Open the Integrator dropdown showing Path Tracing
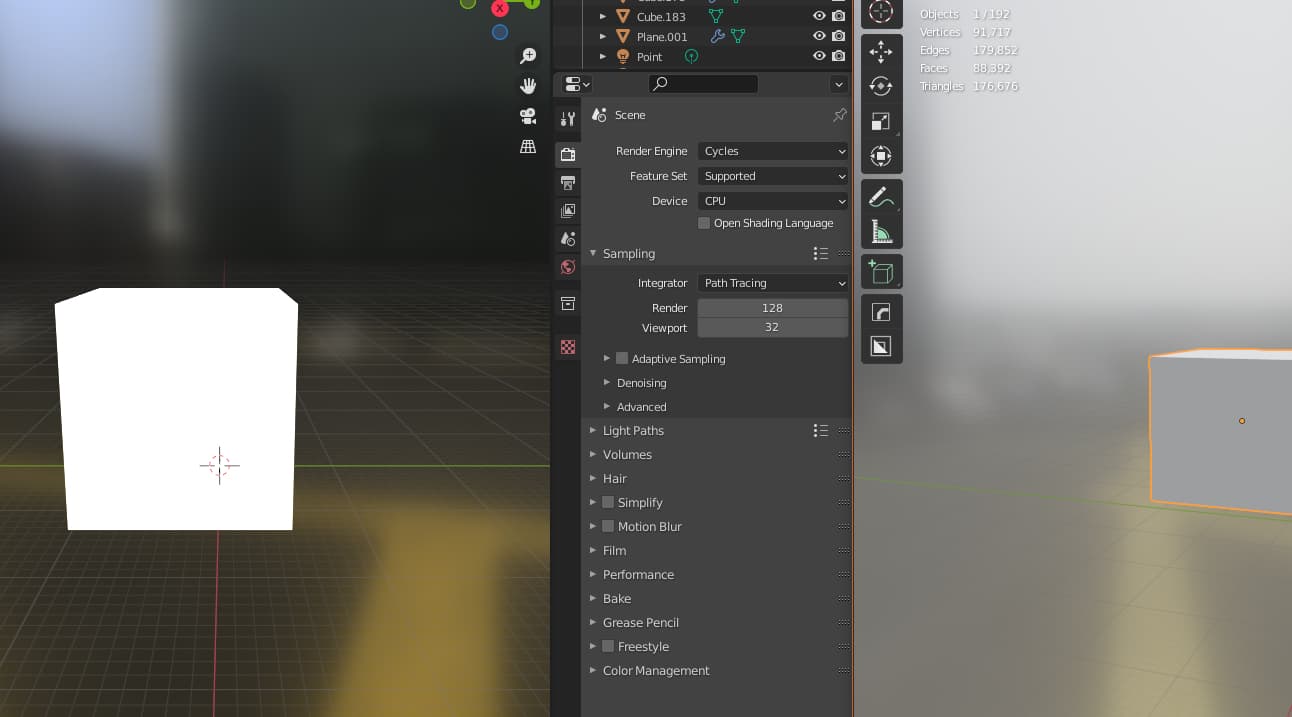The height and width of the screenshot is (717, 1292). tap(773, 283)
